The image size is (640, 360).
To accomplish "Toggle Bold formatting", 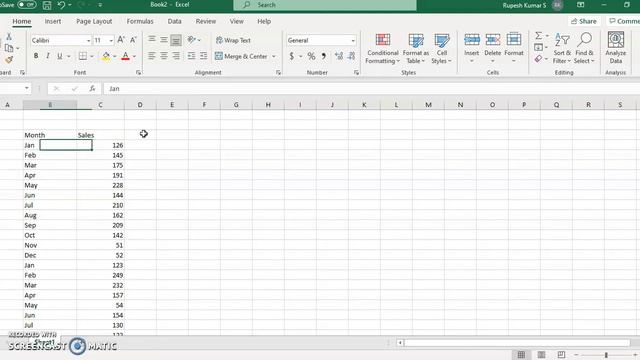I will click(x=36, y=56).
